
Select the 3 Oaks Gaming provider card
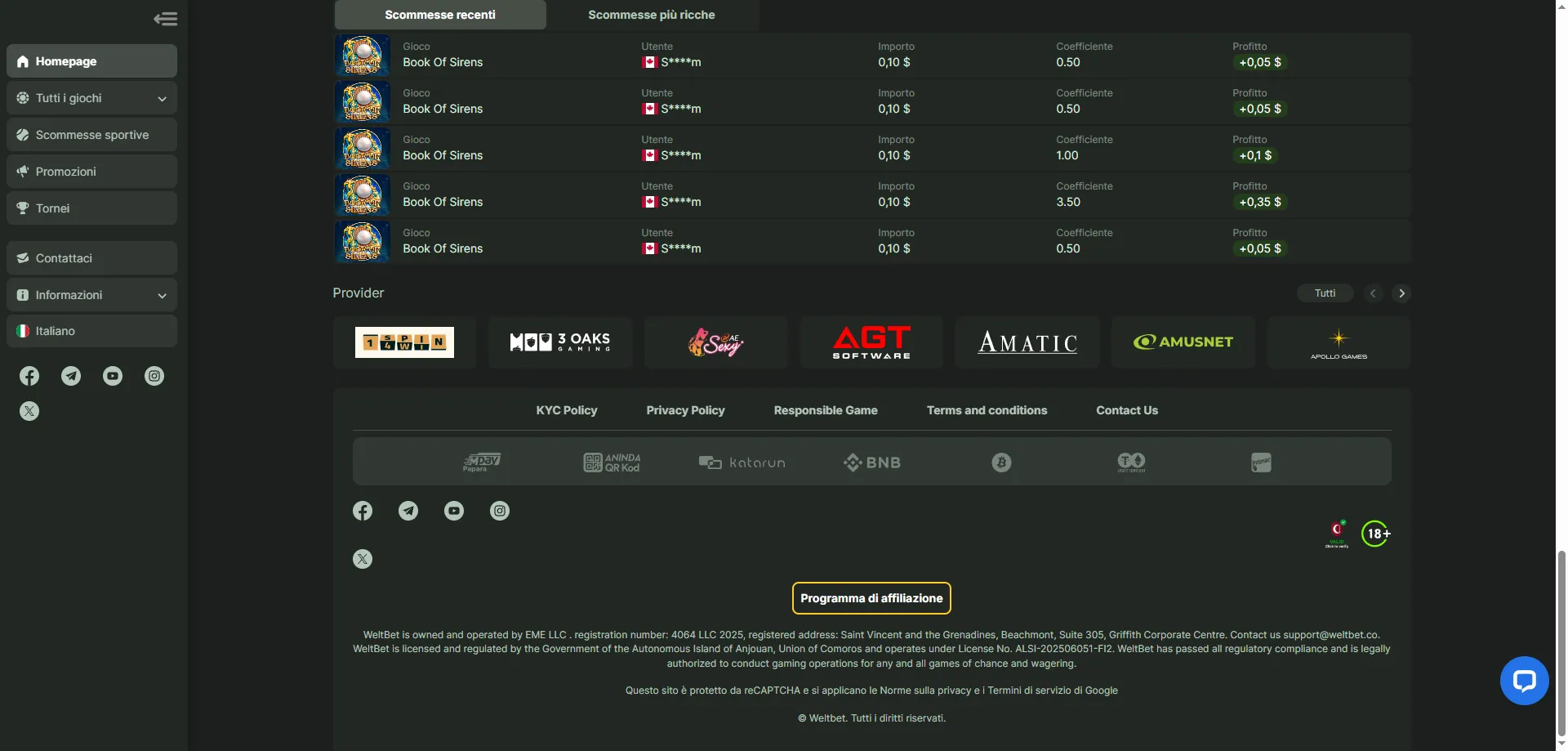click(560, 342)
